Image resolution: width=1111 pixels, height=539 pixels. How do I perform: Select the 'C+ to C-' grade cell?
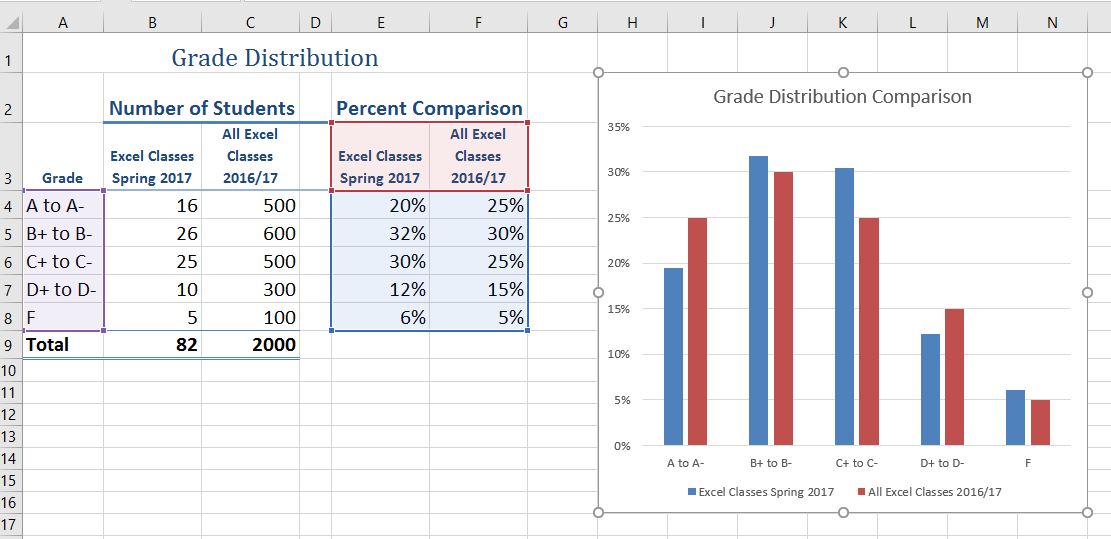point(63,261)
